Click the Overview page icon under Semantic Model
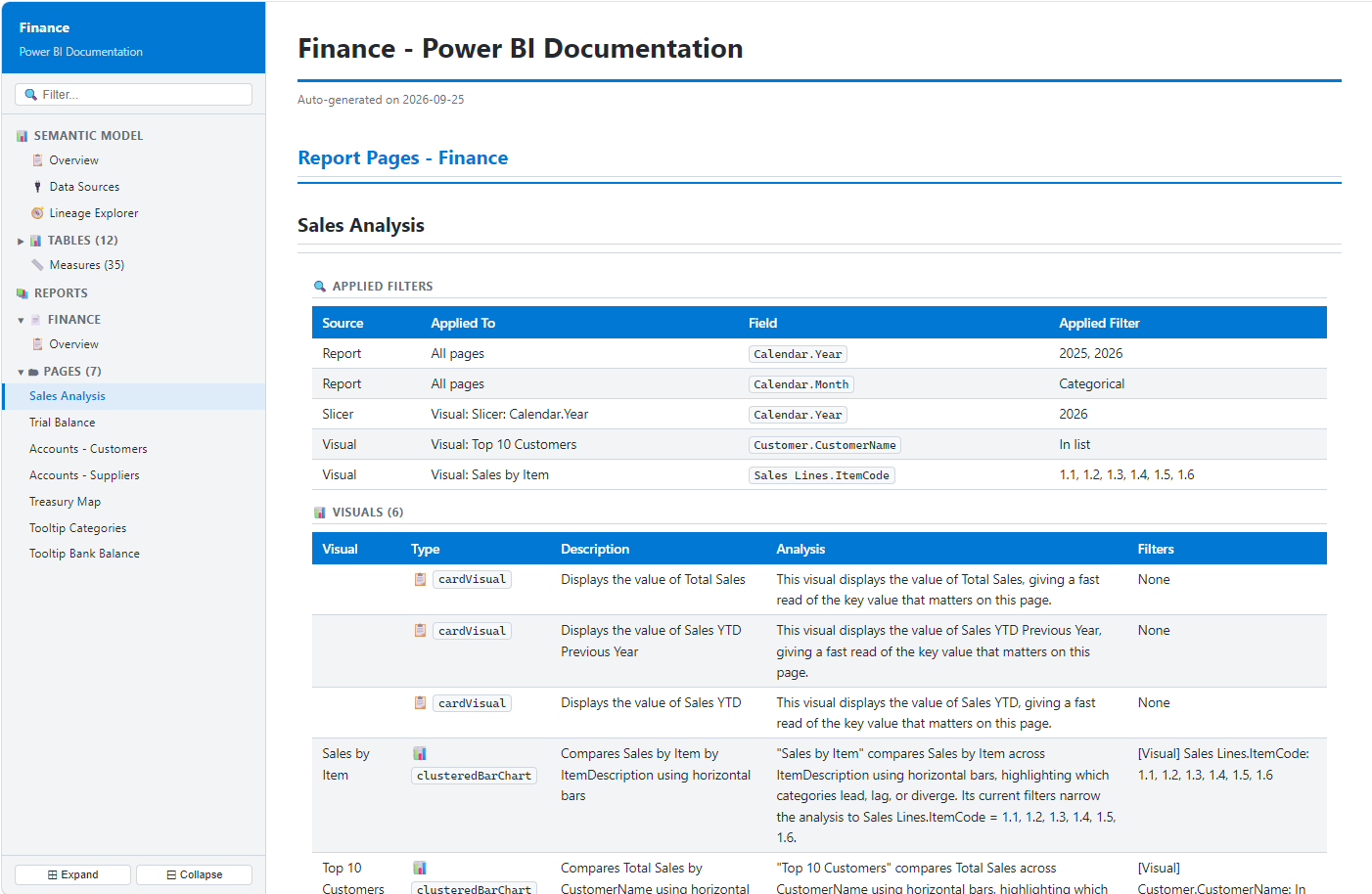This screenshot has width=1372, height=894. tap(37, 160)
